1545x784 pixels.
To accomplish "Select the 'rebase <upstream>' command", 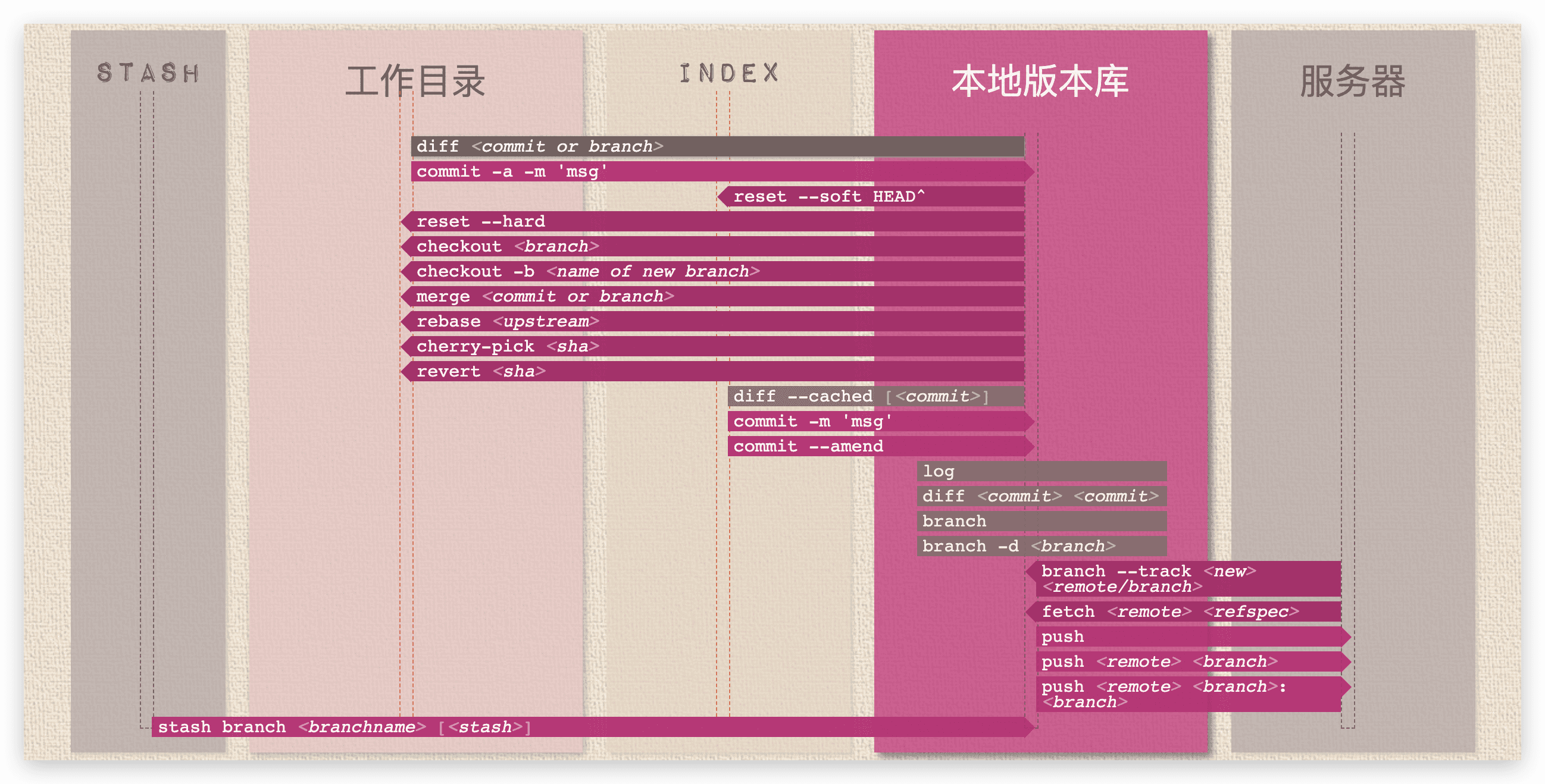I will pos(712,321).
